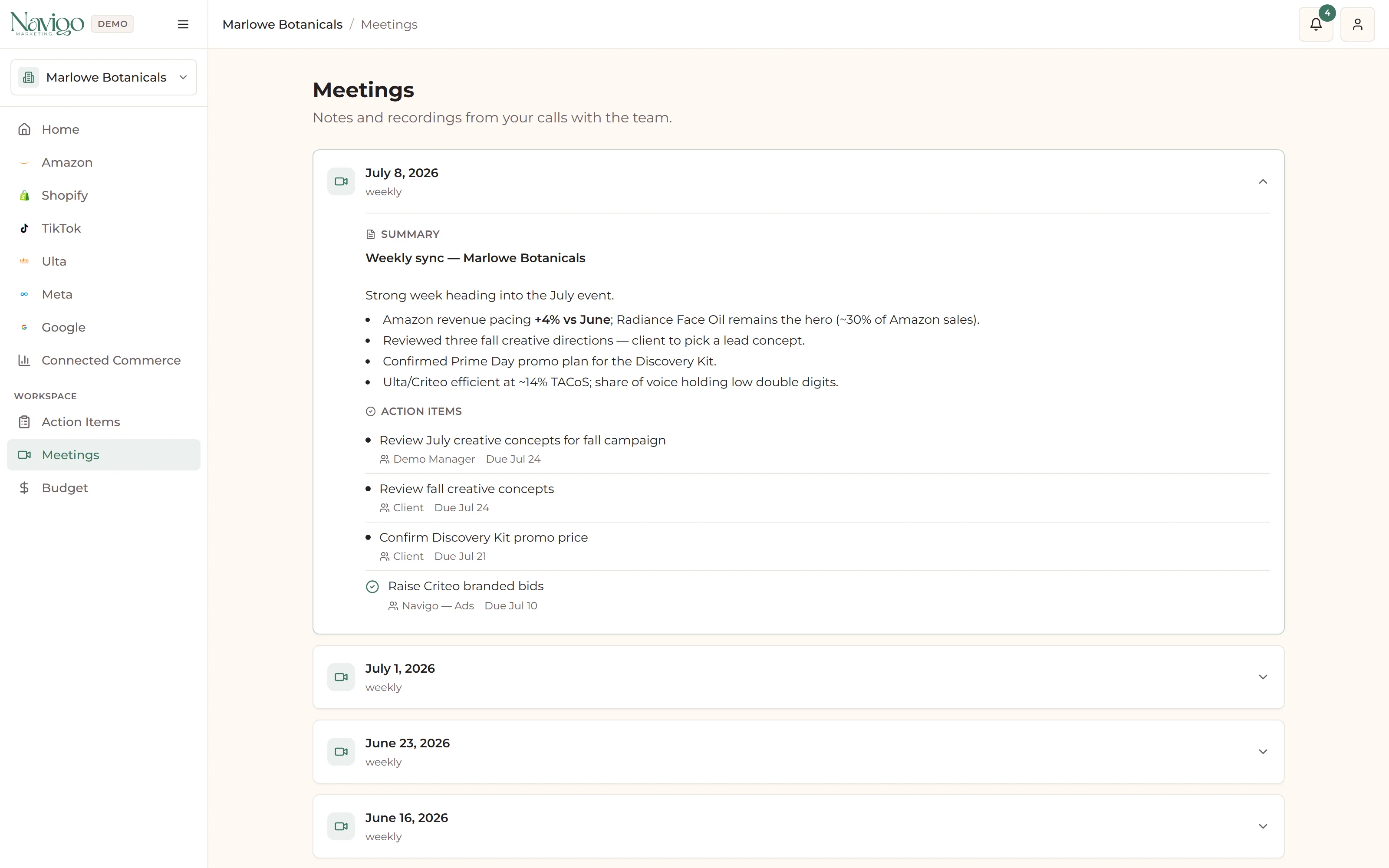Viewport: 1389px width, 868px height.
Task: Expand the July 1, 2026 meeting
Action: 1263,677
